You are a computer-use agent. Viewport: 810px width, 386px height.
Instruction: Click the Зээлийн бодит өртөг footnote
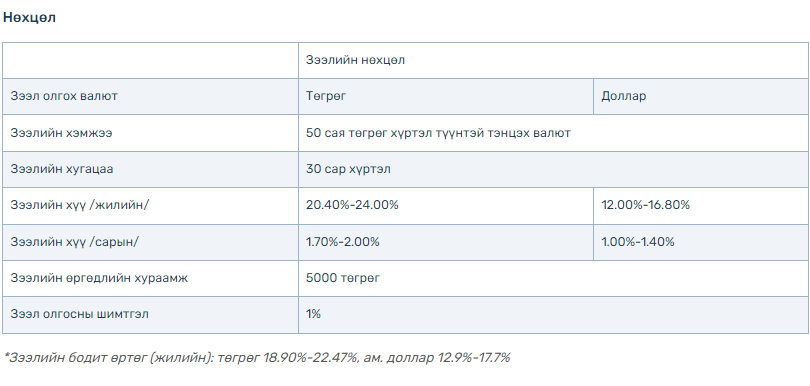(x=257, y=358)
